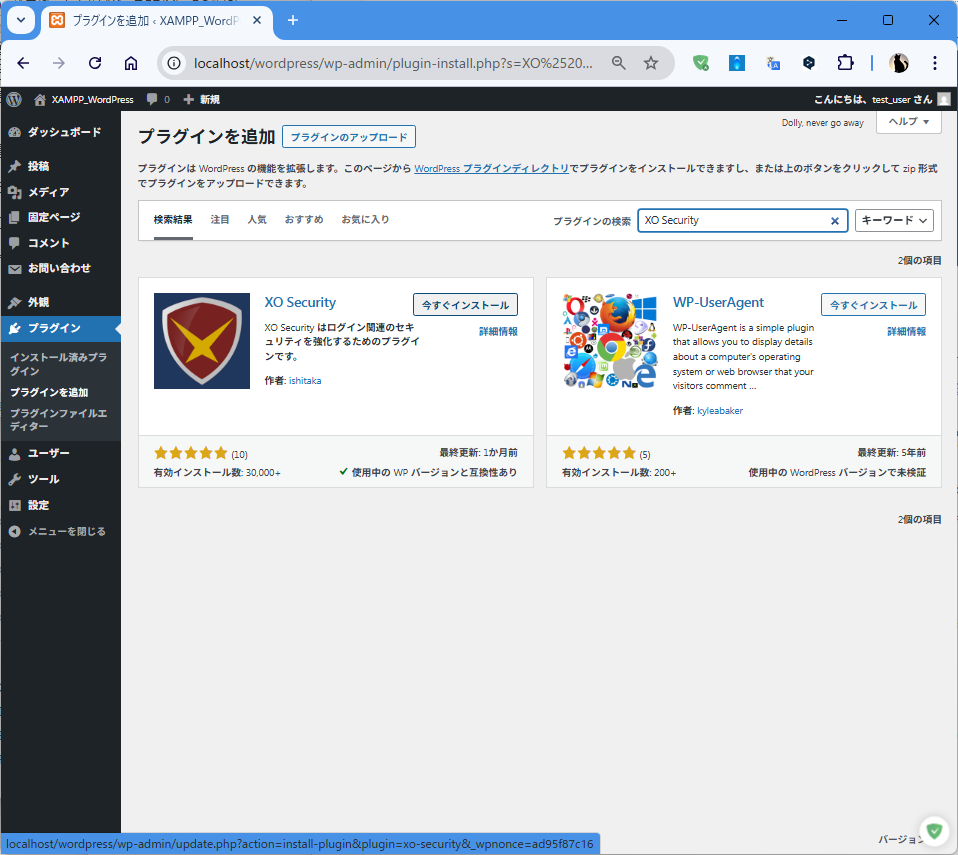
Task: Open the comments bubble in admin bar
Action: (157, 99)
